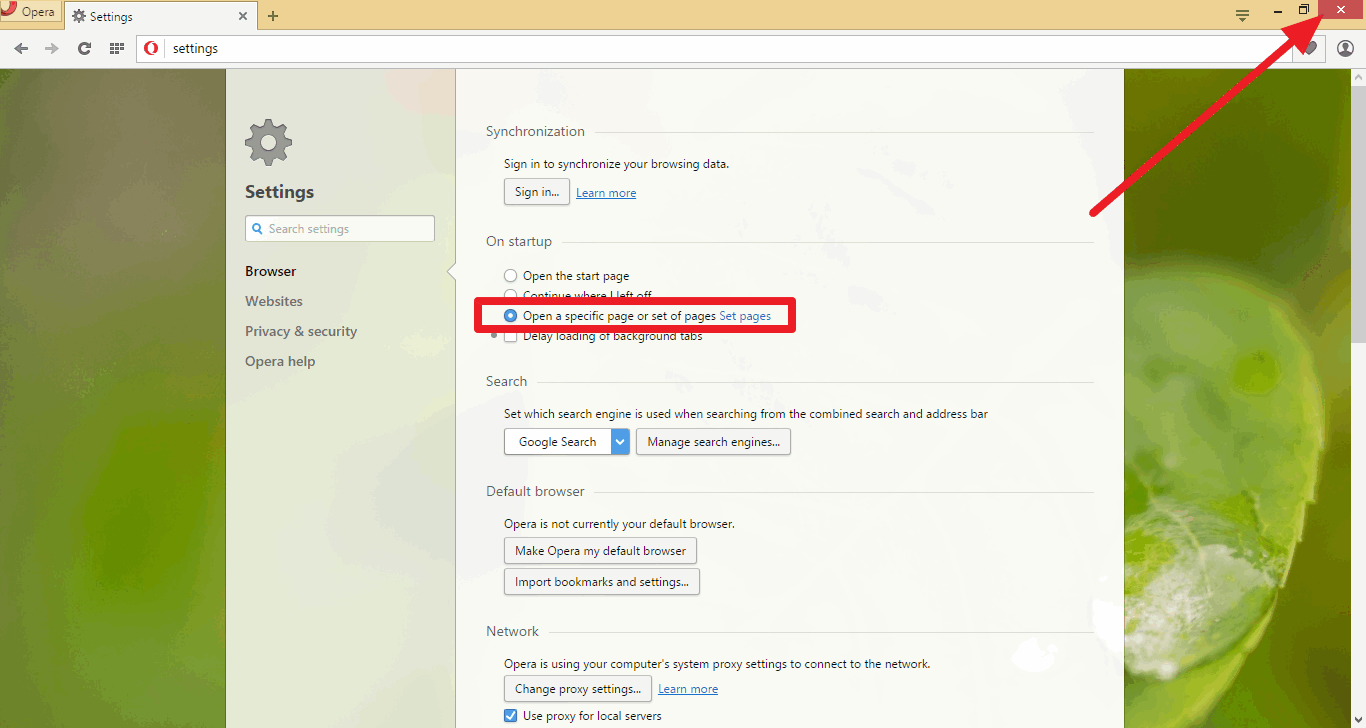Click the Opera badge in the address bar
This screenshot has width=1366, height=728.
click(151, 47)
